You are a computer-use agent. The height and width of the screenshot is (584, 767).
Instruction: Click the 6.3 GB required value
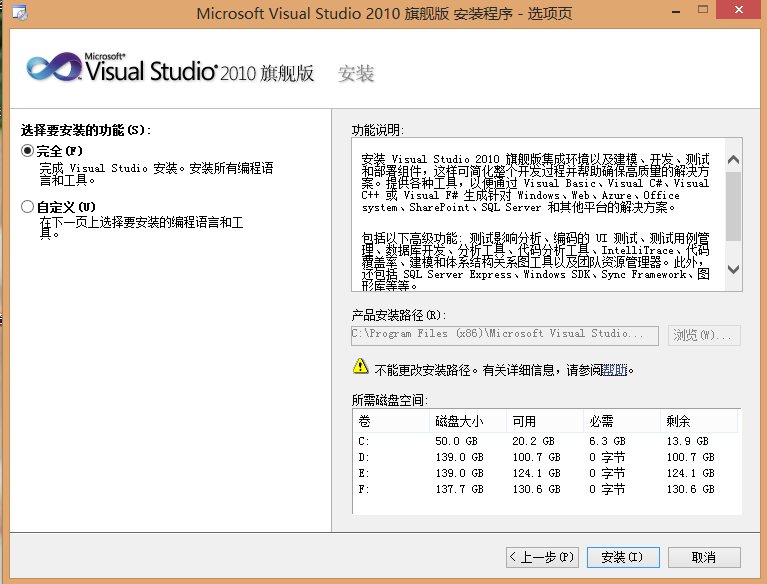607,441
